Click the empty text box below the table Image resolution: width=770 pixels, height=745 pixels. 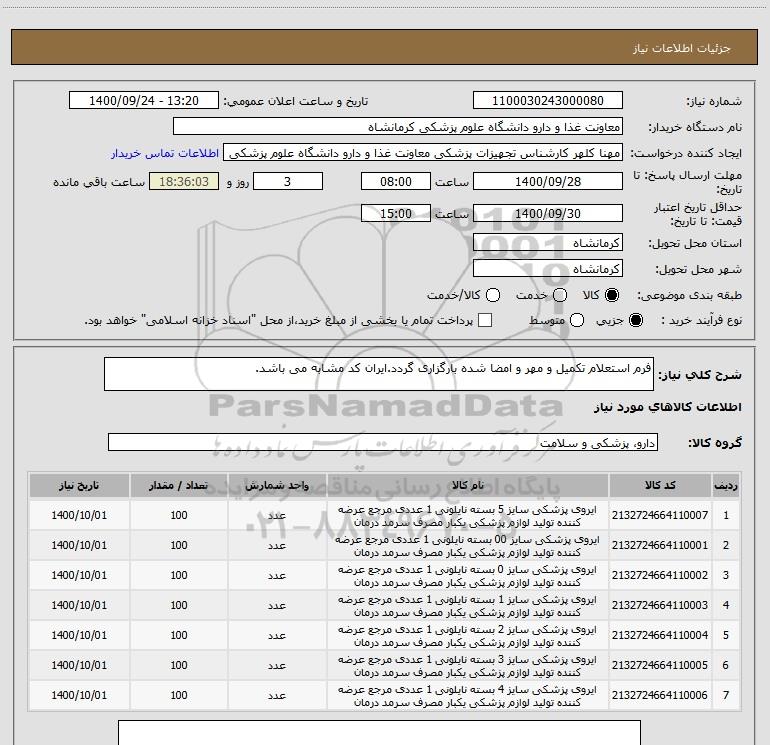coord(379,732)
